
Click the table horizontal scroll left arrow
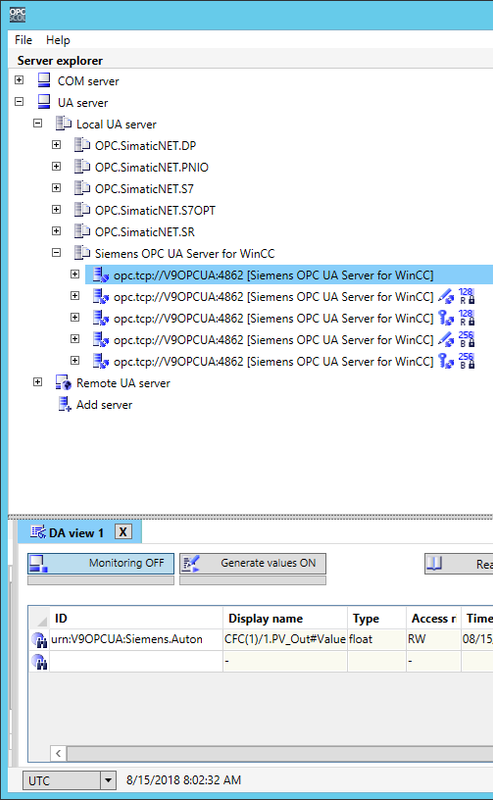[x=58, y=753]
